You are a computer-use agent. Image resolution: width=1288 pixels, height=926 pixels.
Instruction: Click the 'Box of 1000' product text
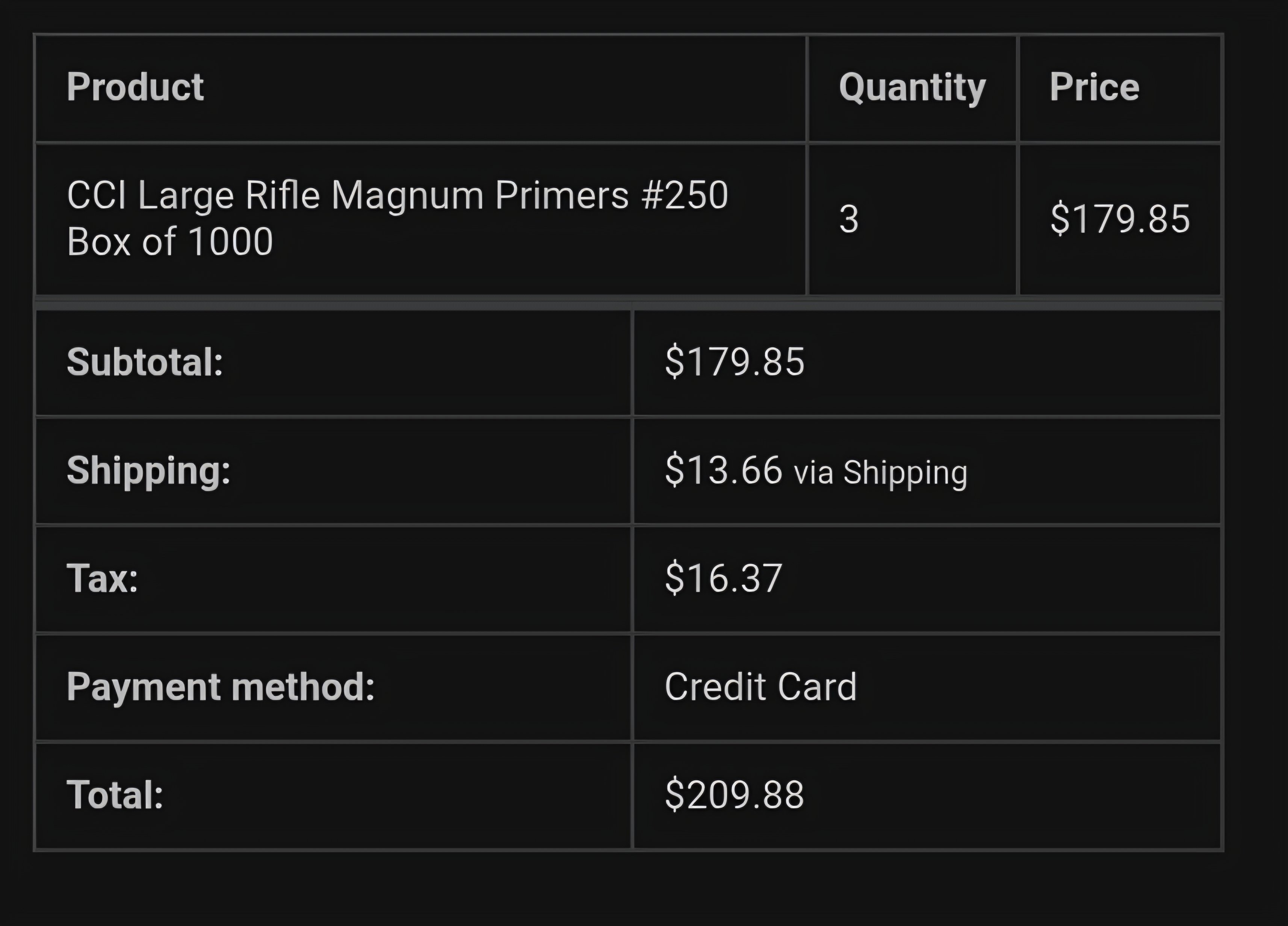[170, 241]
